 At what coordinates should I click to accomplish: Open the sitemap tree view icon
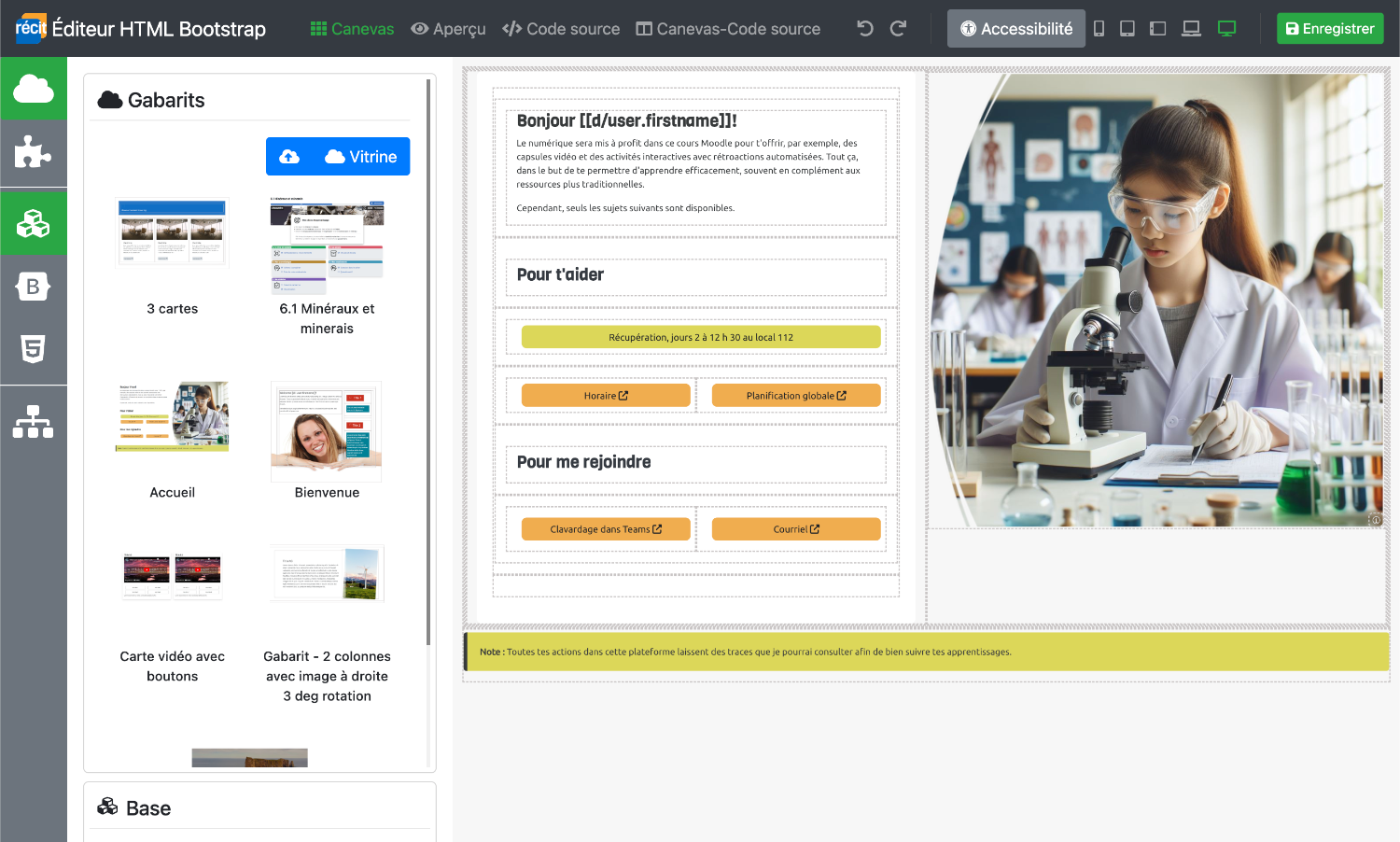click(x=34, y=421)
